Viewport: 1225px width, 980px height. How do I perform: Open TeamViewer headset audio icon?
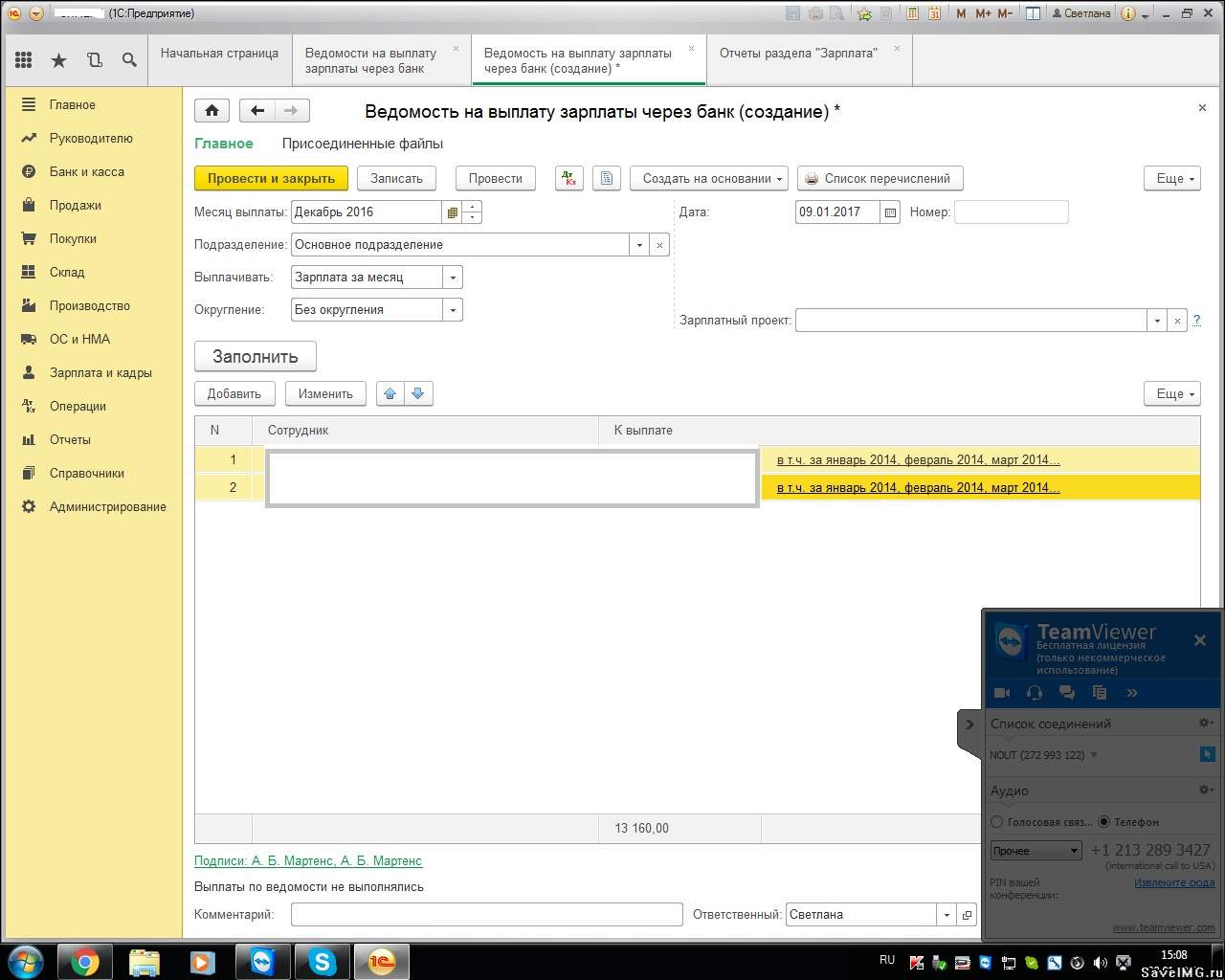pyautogui.click(x=1034, y=693)
